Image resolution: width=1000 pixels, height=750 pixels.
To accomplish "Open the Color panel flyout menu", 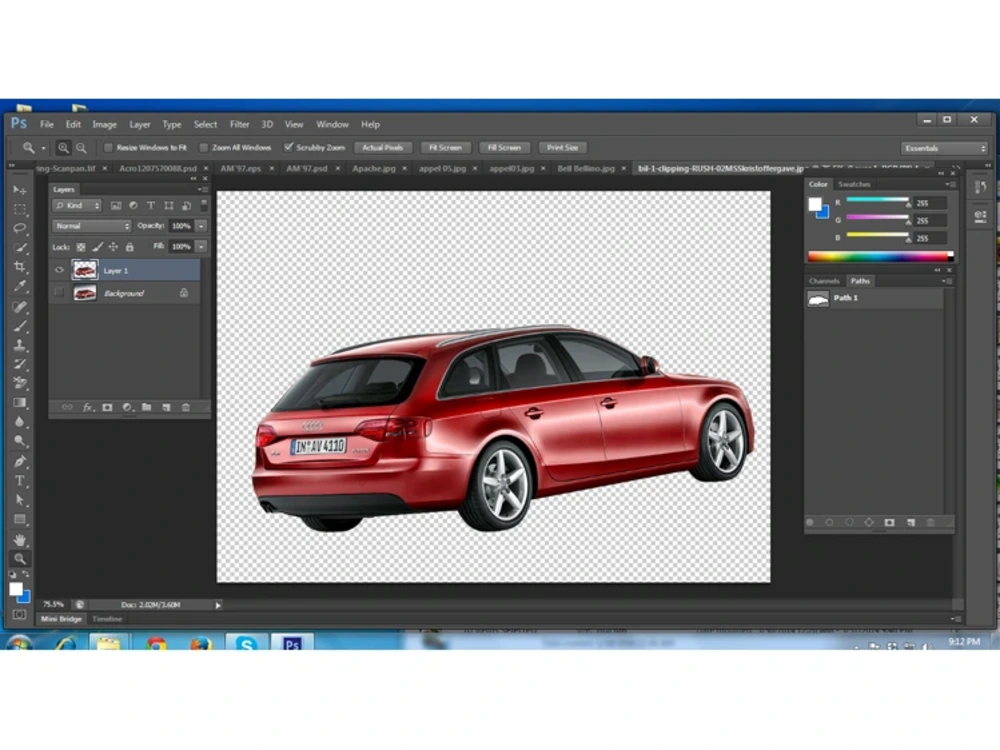I will [950, 184].
